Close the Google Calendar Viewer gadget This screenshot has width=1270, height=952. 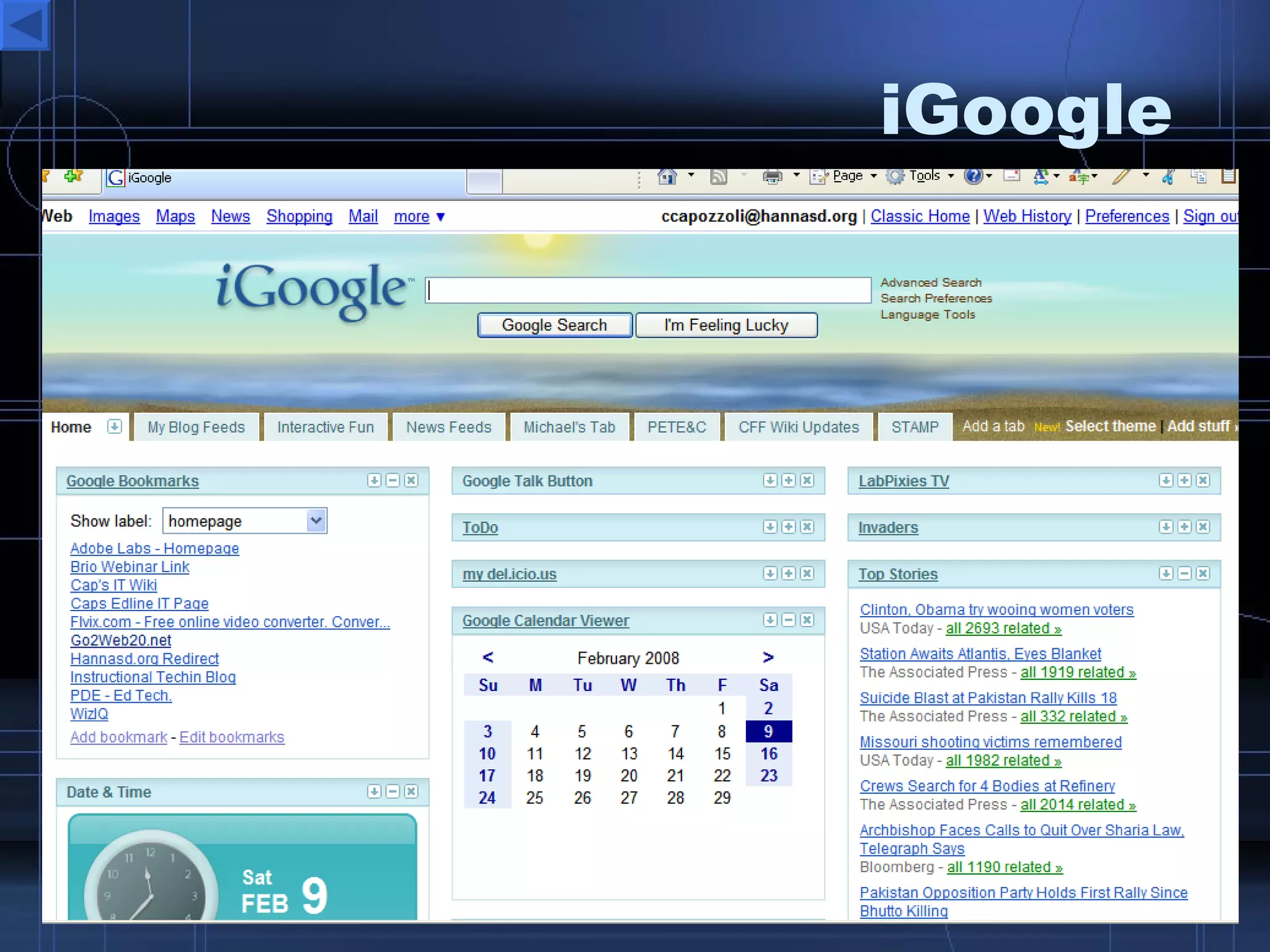coord(807,620)
